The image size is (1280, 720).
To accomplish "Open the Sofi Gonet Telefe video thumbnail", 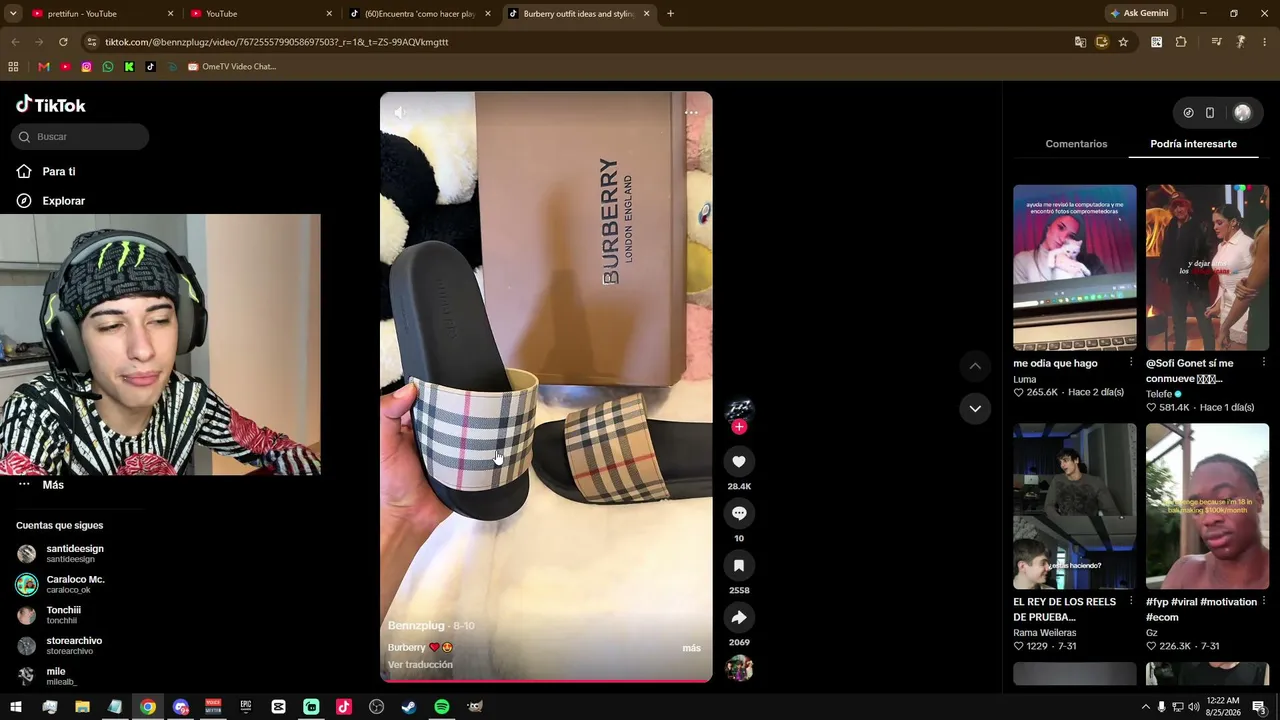I will click(x=1207, y=267).
